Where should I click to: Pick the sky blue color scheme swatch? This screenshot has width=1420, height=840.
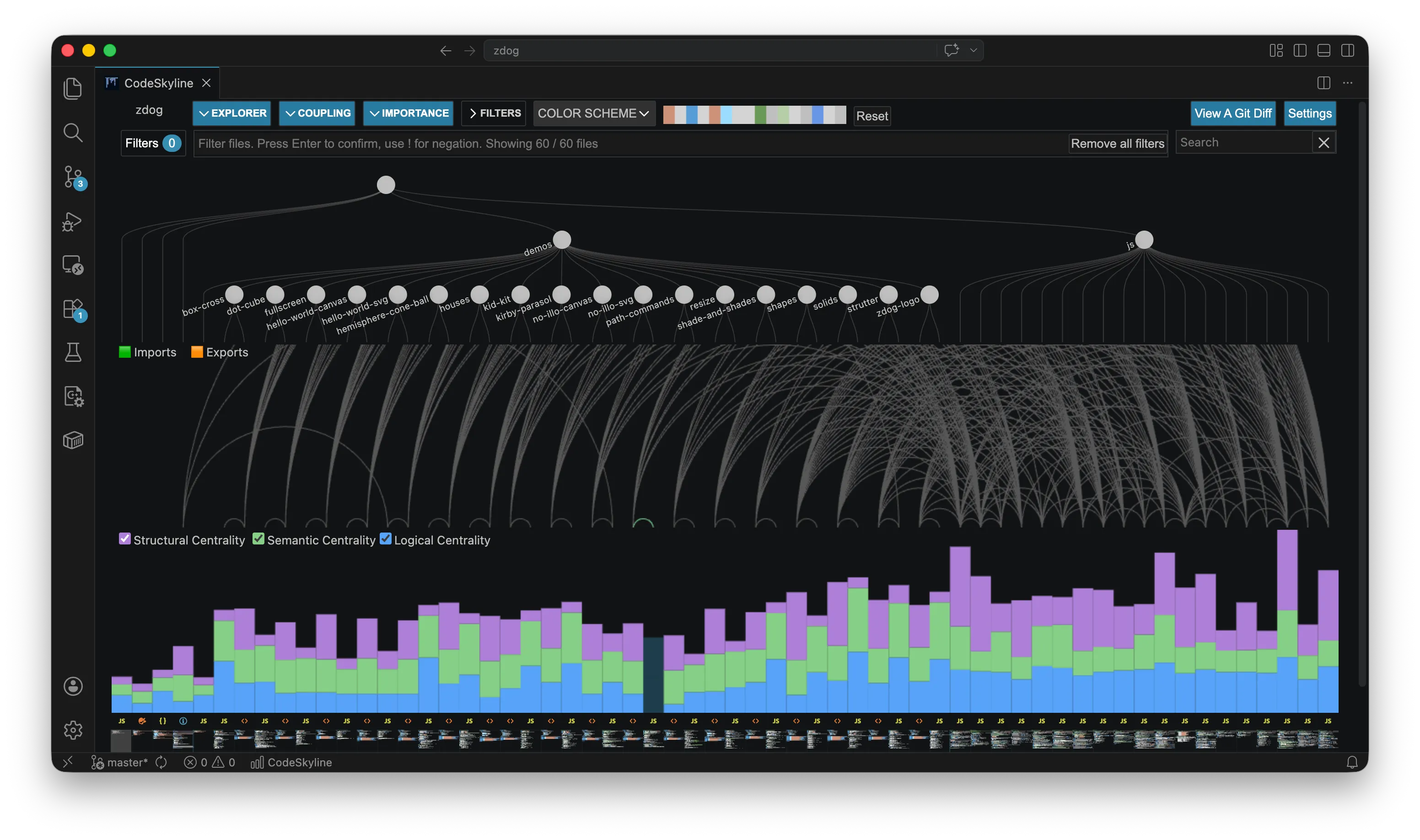[x=726, y=115]
